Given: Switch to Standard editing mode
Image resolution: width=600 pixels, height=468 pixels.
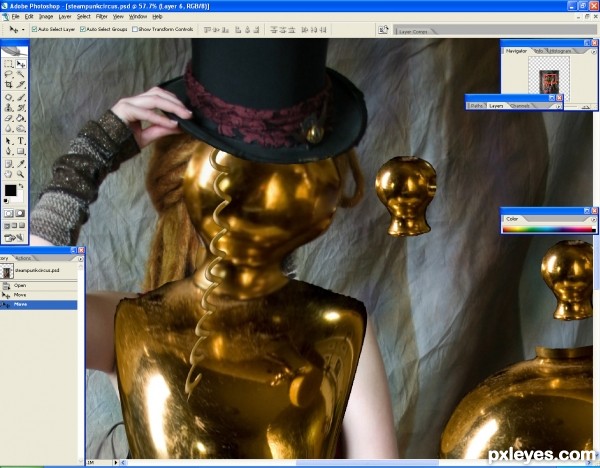Looking at the screenshot, I should tap(9, 214).
